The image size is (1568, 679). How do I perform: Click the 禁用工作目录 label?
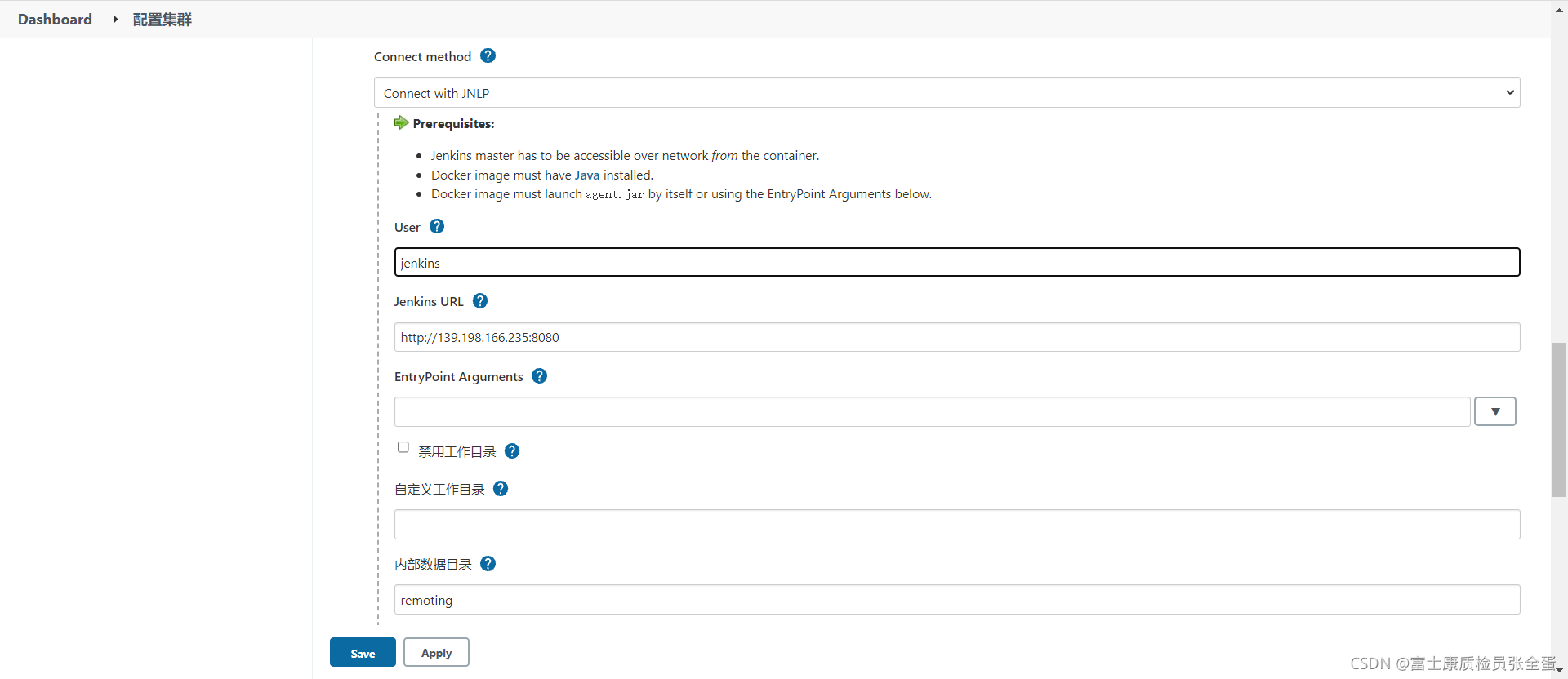457,451
